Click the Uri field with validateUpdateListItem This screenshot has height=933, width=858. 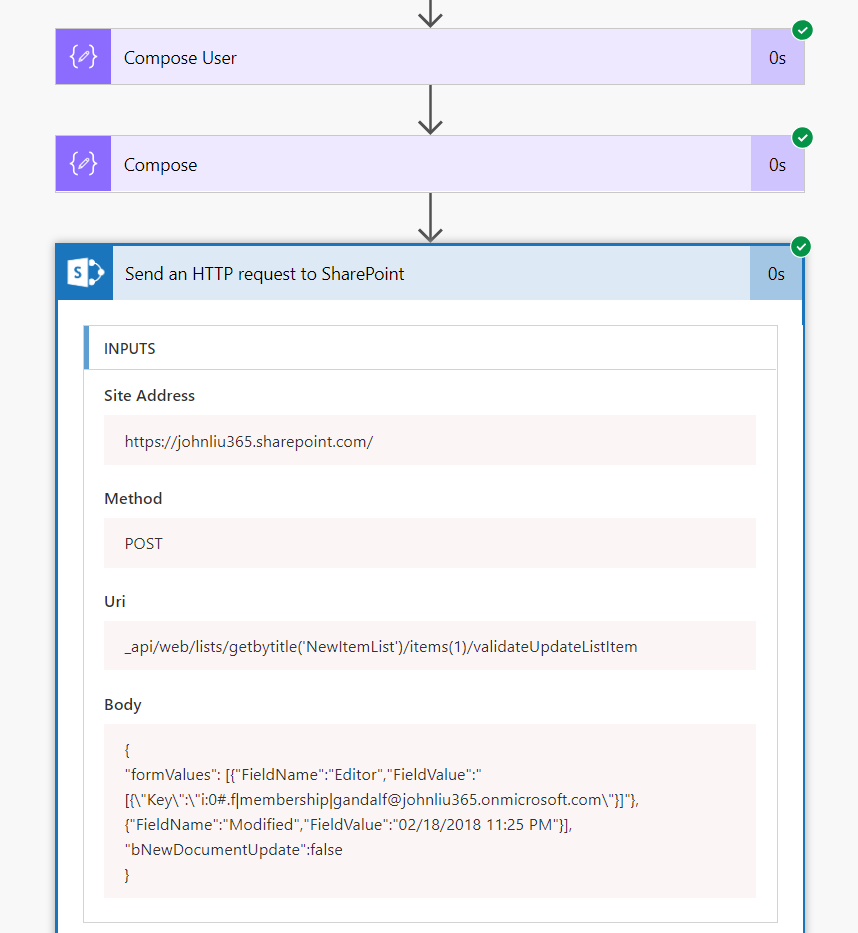click(429, 647)
